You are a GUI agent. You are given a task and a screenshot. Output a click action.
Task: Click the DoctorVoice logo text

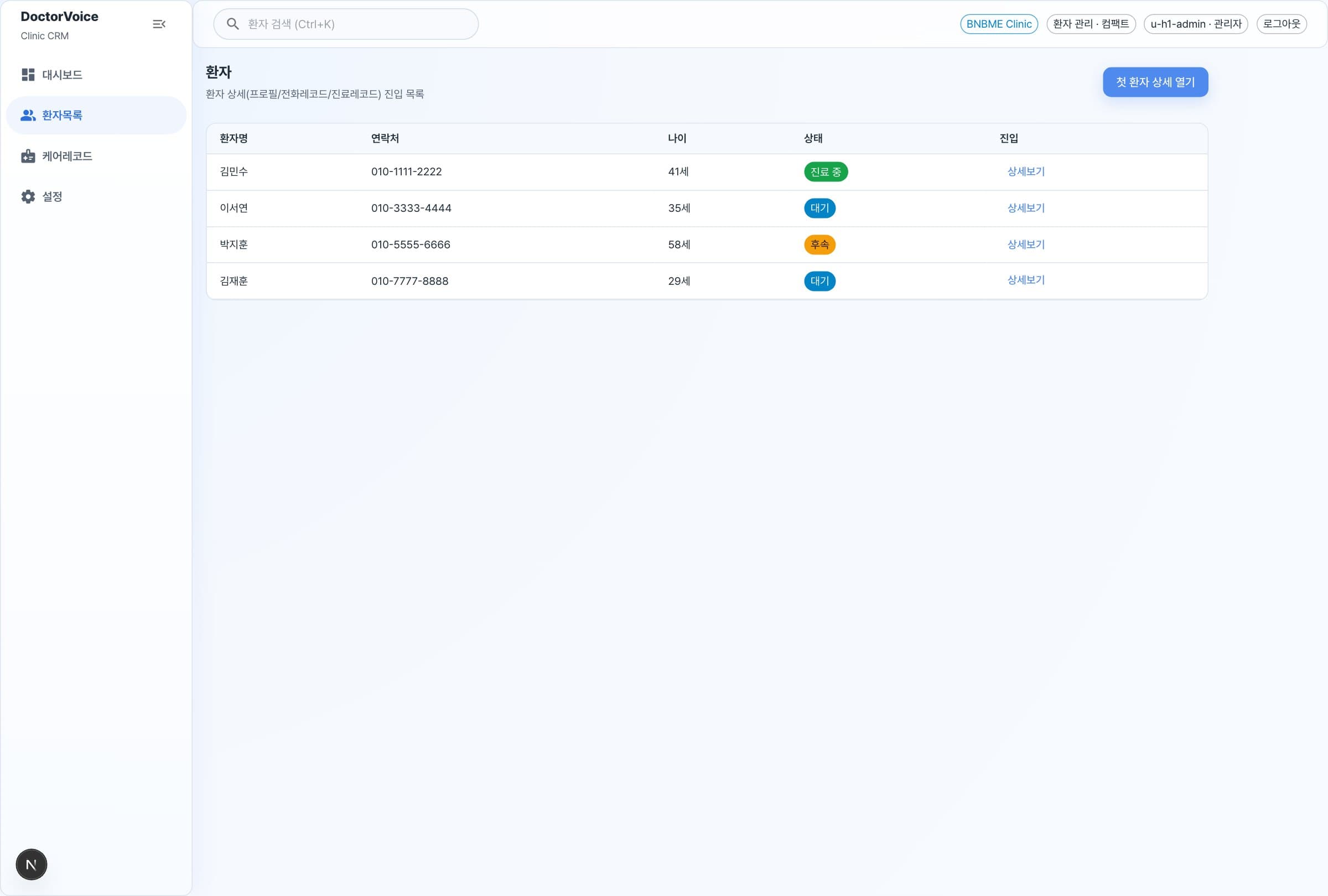pos(59,16)
